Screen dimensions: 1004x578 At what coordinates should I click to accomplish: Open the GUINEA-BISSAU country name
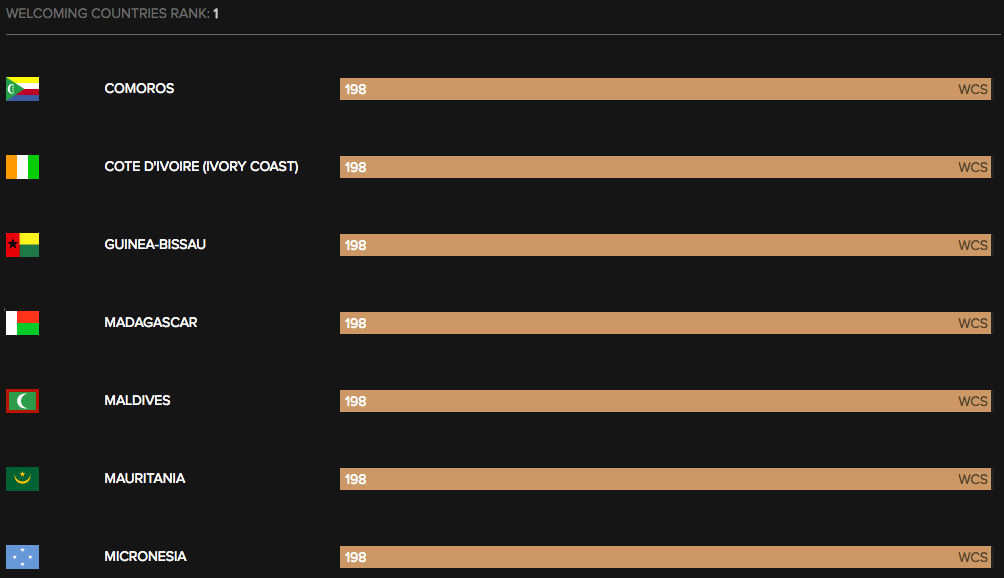click(x=155, y=245)
